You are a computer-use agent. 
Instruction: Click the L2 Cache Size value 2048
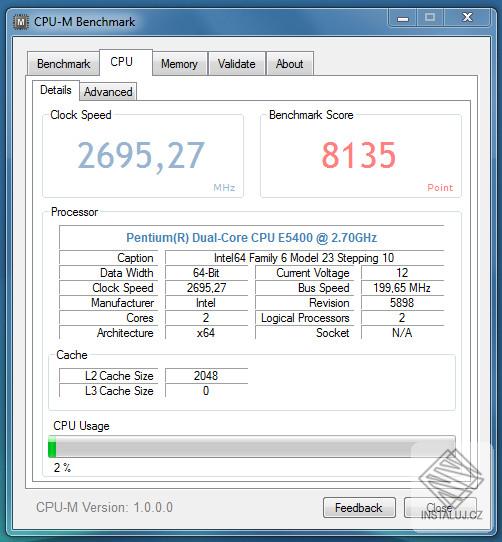pos(206,376)
